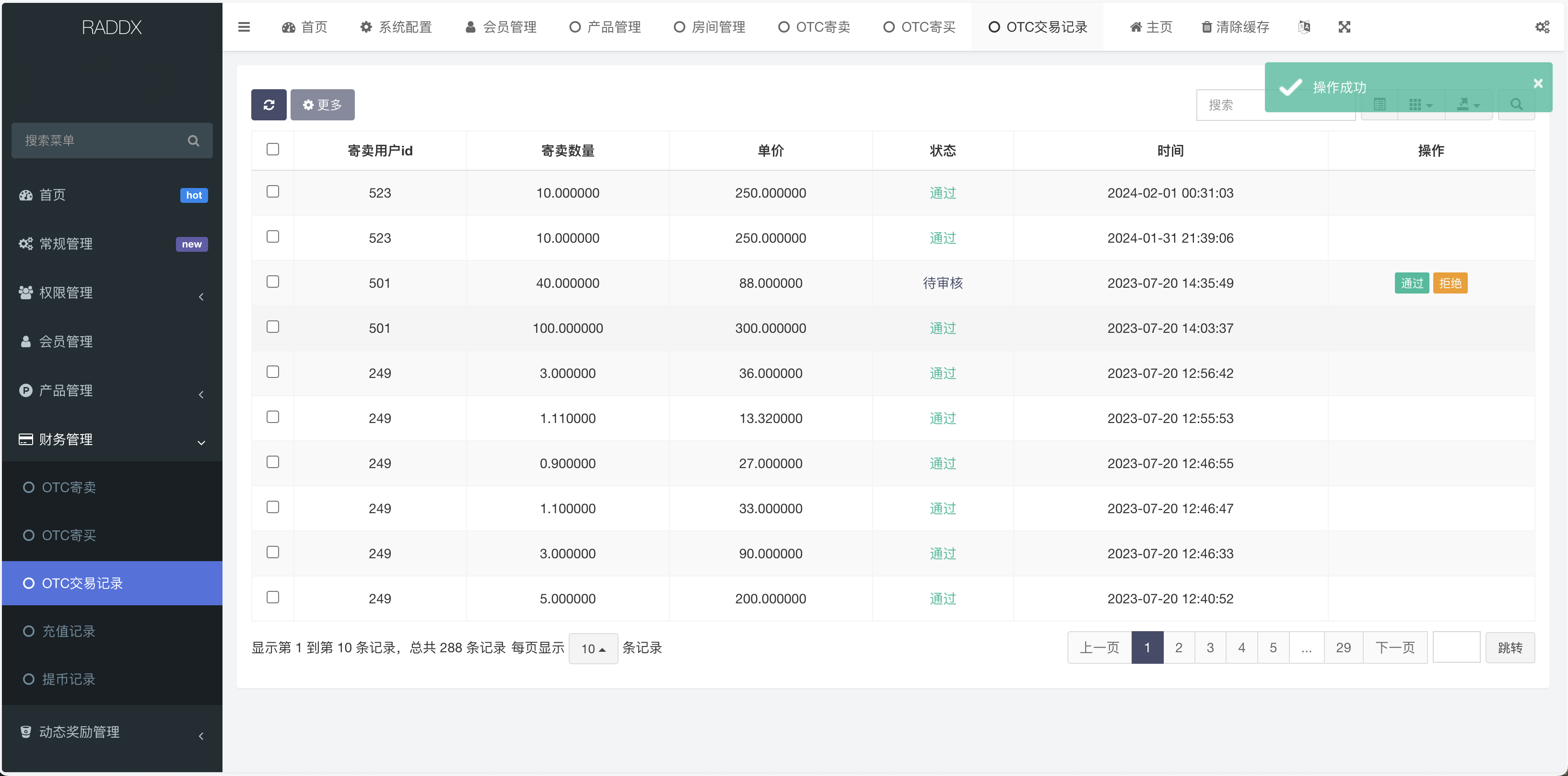The image size is (1568, 776).
Task: Enter fullscreen using the expand icon
Action: click(x=1344, y=27)
